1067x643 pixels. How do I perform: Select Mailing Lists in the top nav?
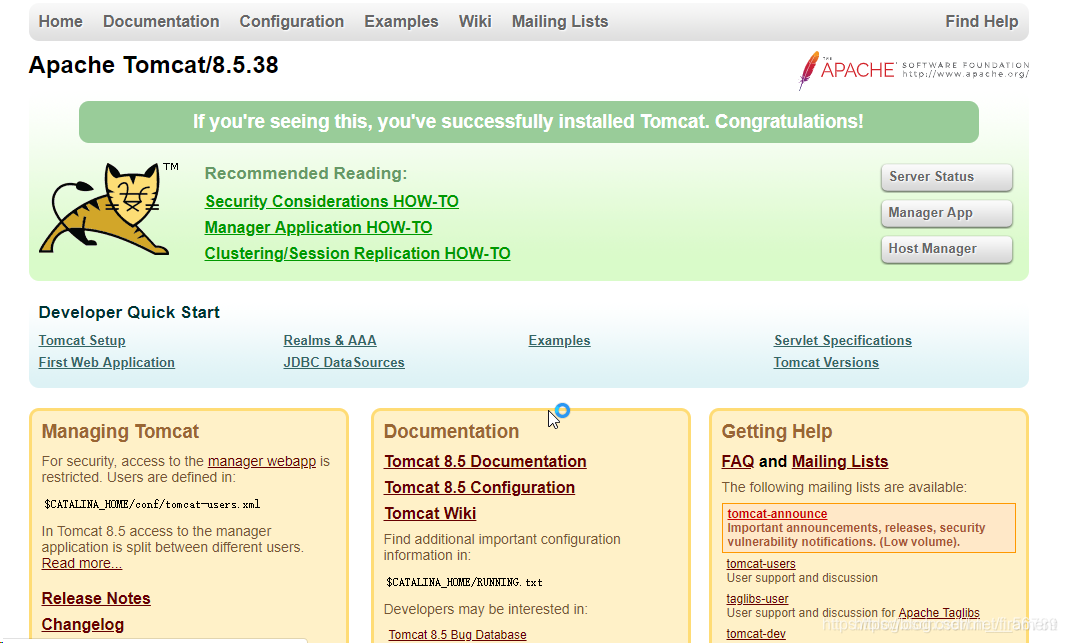560,22
